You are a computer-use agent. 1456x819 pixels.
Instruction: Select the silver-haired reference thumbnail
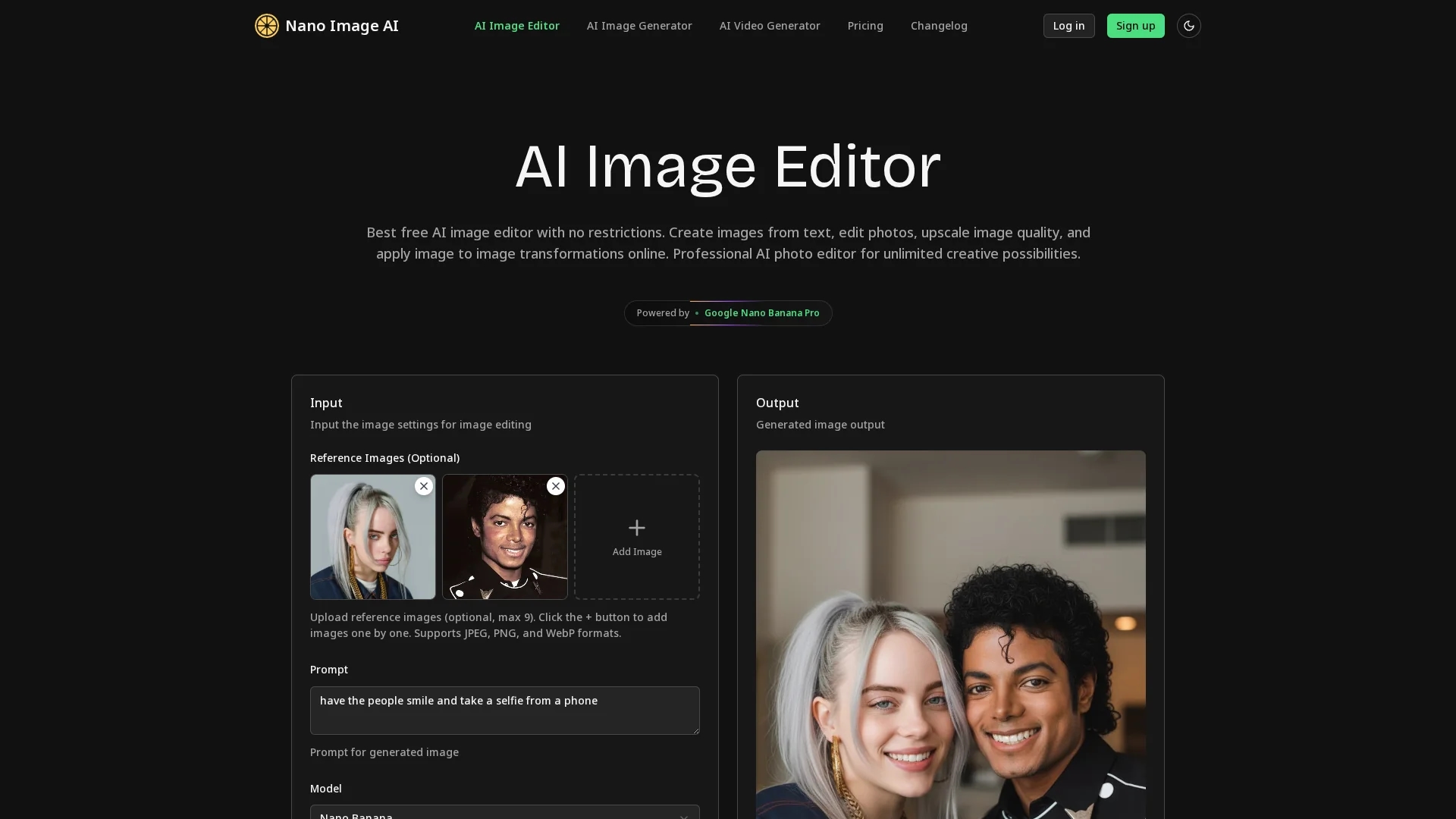coord(373,537)
